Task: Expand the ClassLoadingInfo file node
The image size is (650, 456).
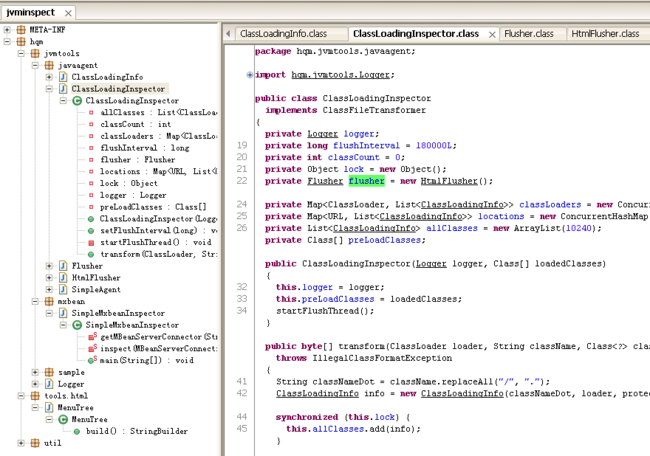Action: tap(49, 77)
